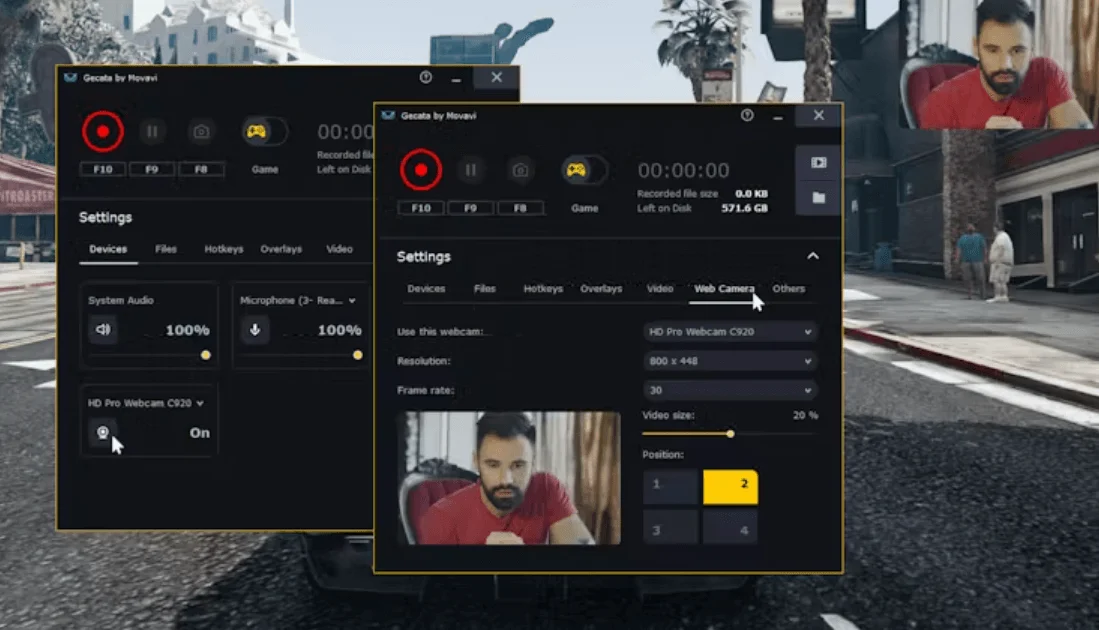This screenshot has width=1099, height=630.
Task: Open the output folder icon
Action: [x=818, y=198]
